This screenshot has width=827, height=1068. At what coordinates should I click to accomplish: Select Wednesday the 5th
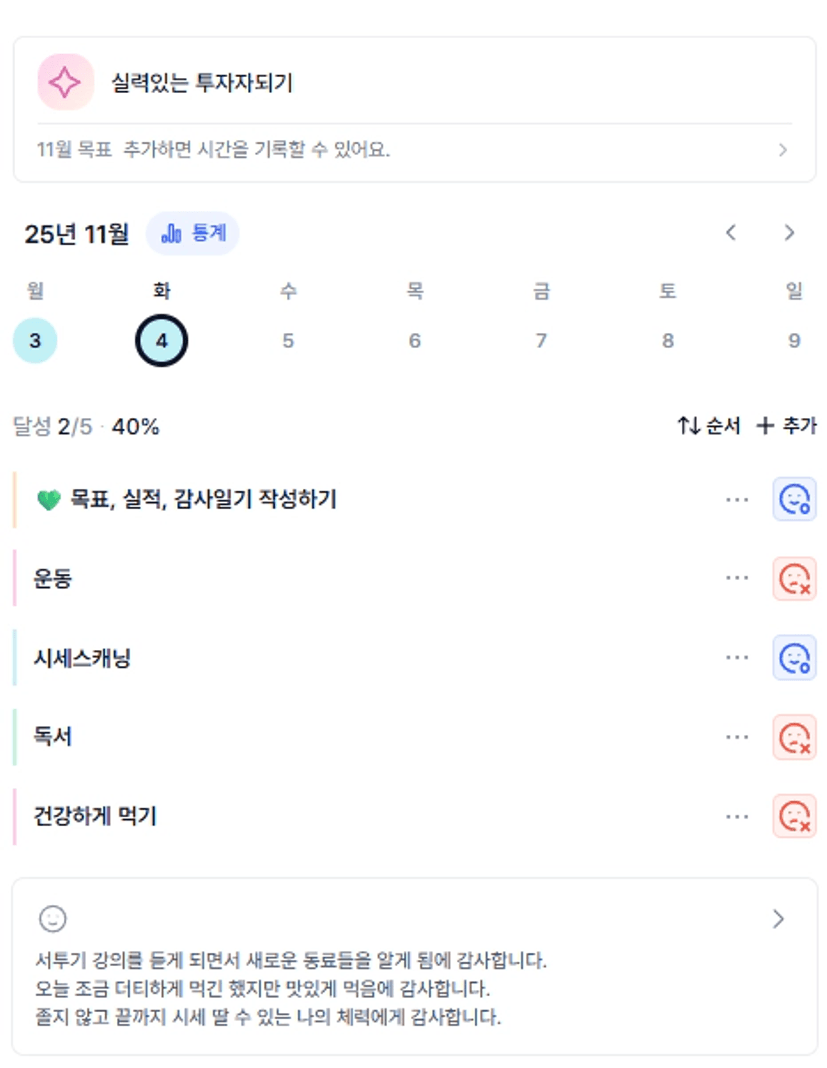pyautogui.click(x=288, y=341)
